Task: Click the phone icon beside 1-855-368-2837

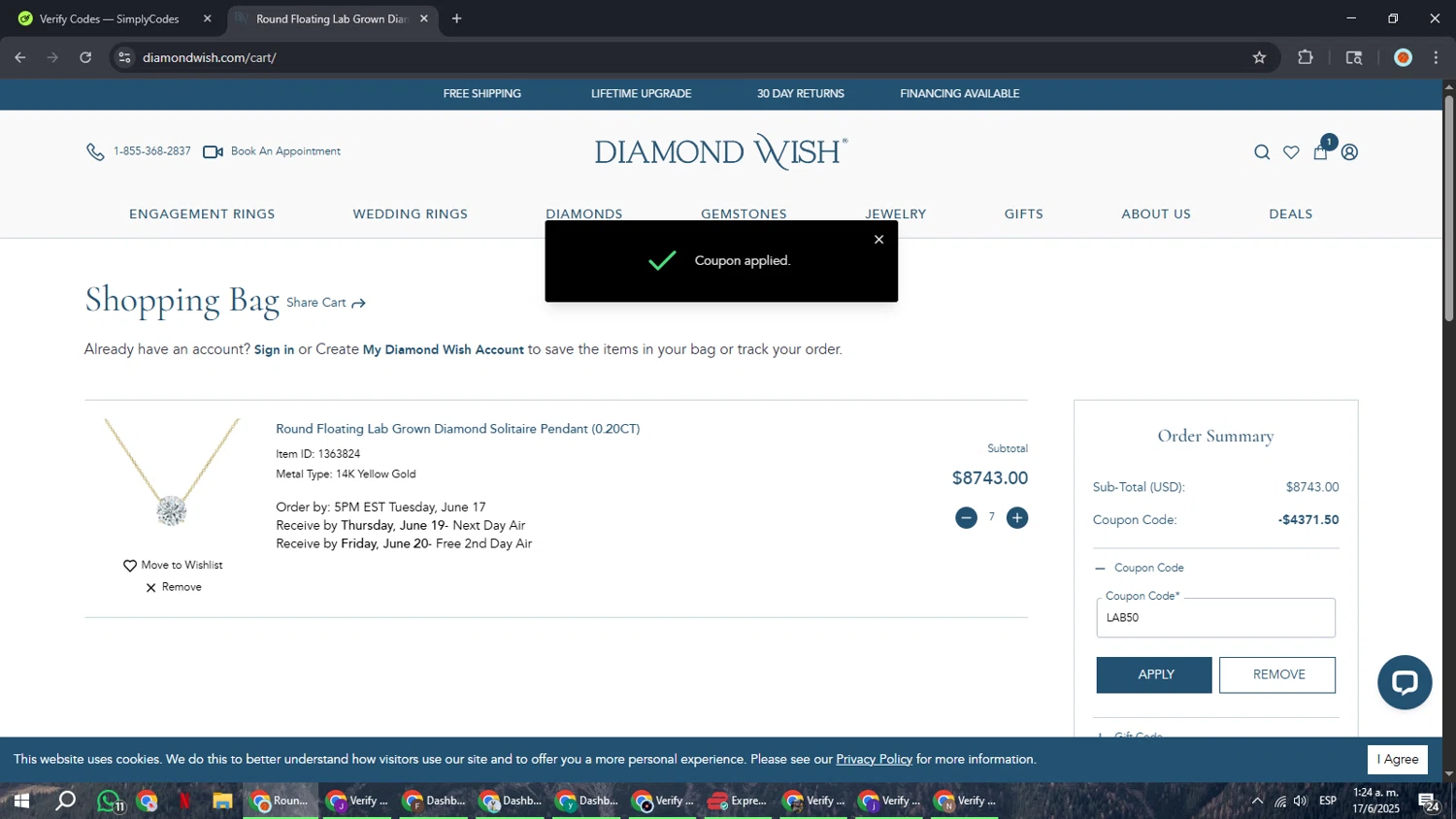Action: click(x=95, y=151)
